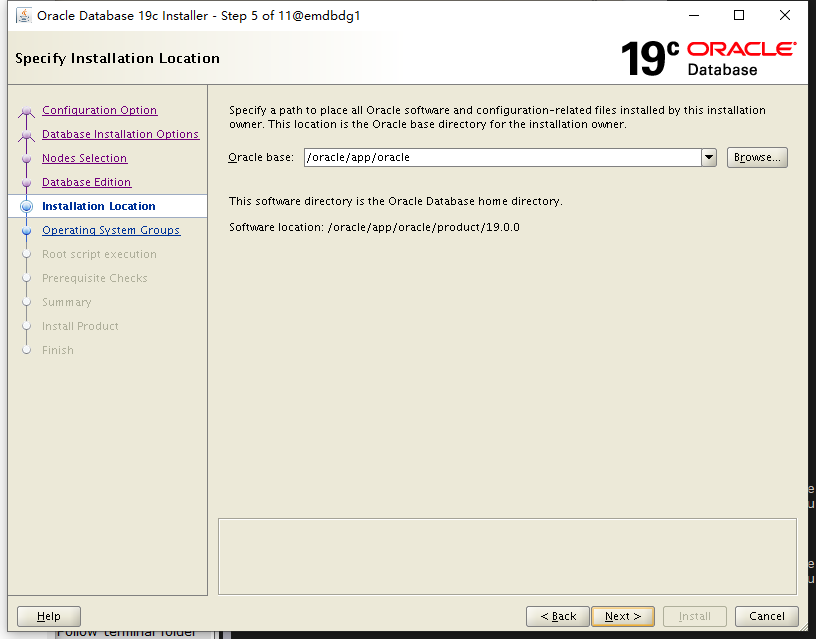
Task: Go back with the < Back button
Action: (x=558, y=616)
